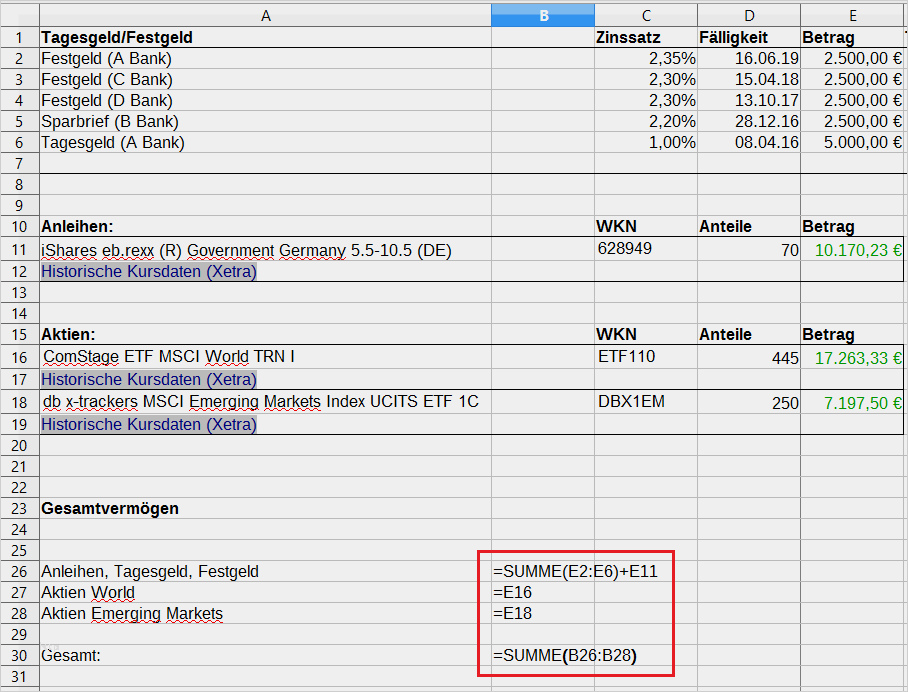Select the Sparbrief (B Bank) cell
The width and height of the screenshot is (908, 692).
[110, 122]
